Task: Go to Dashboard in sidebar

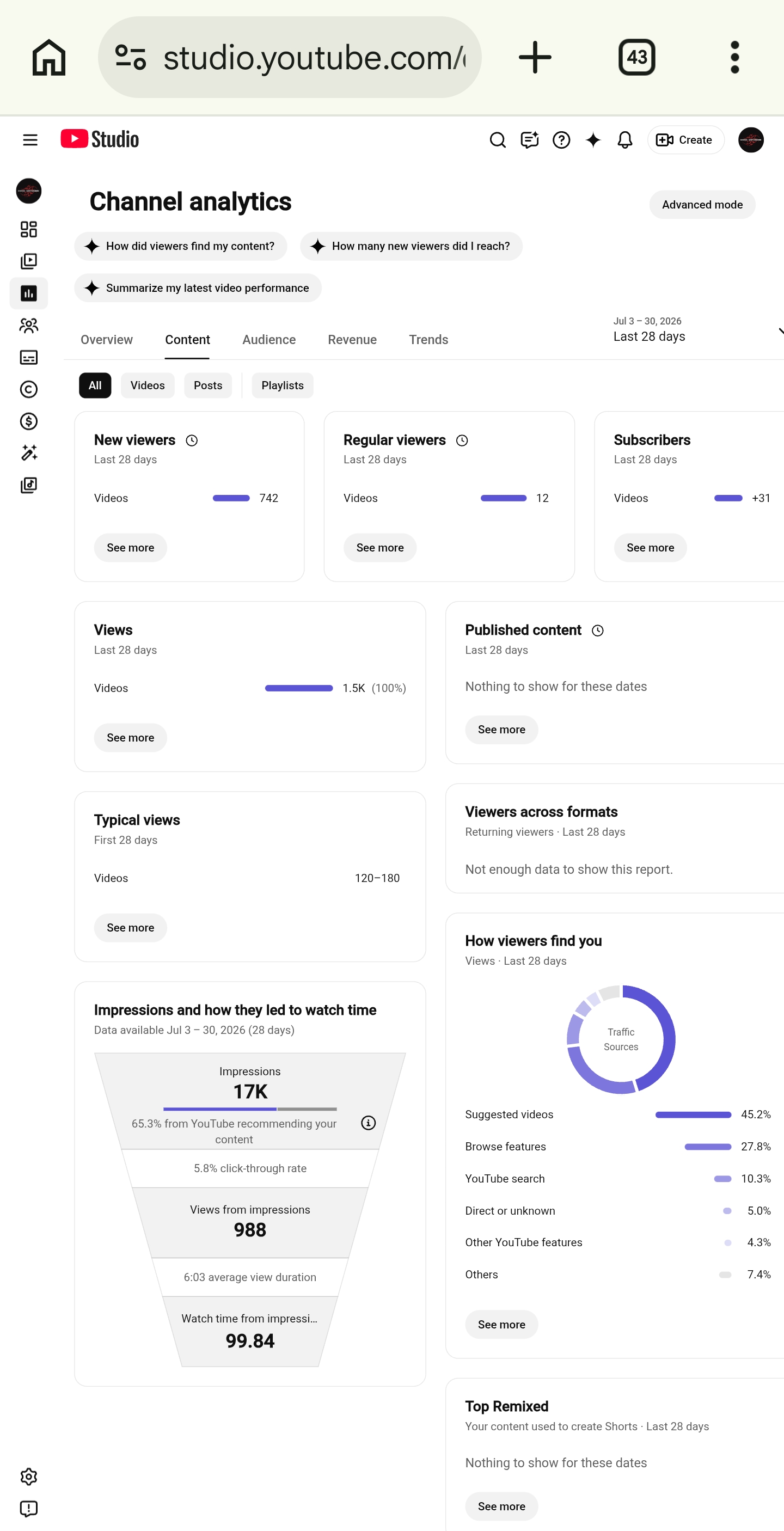Action: point(28,229)
